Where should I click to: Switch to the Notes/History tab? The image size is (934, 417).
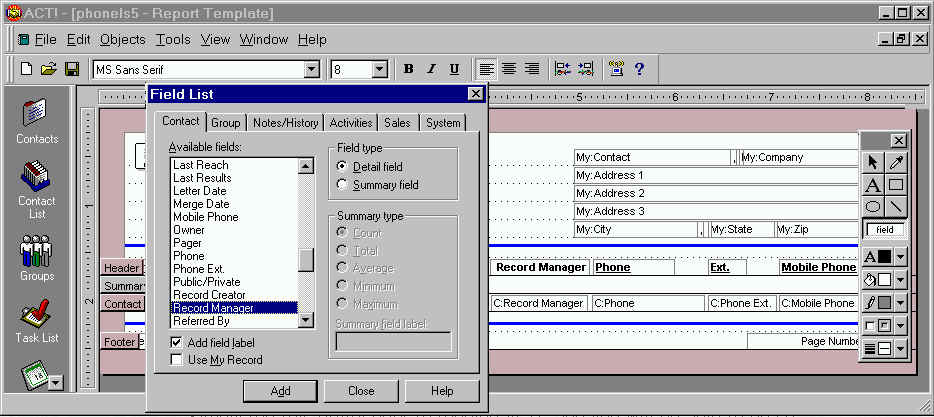pos(285,123)
